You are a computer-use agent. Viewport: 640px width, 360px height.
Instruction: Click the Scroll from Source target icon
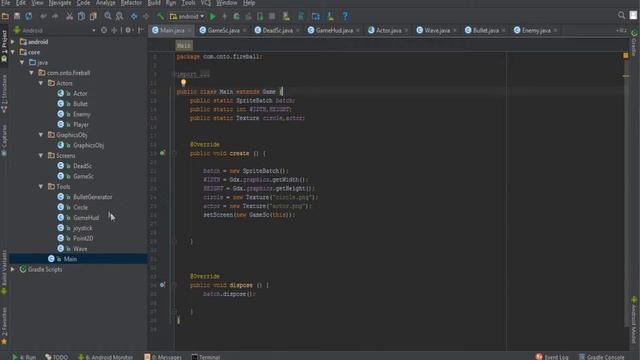pos(104,30)
